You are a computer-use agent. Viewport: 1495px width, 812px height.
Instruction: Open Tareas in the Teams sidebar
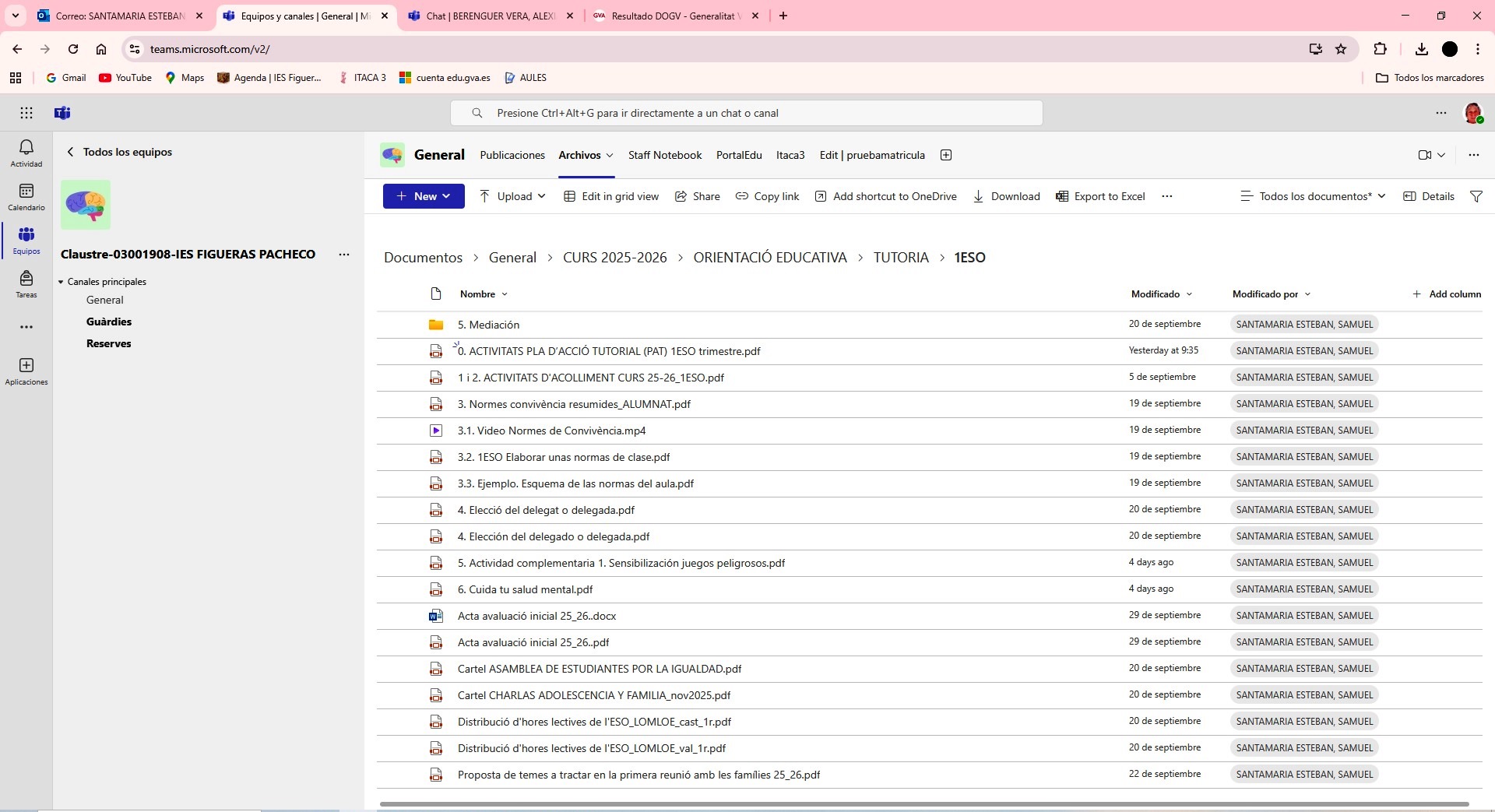(x=26, y=283)
